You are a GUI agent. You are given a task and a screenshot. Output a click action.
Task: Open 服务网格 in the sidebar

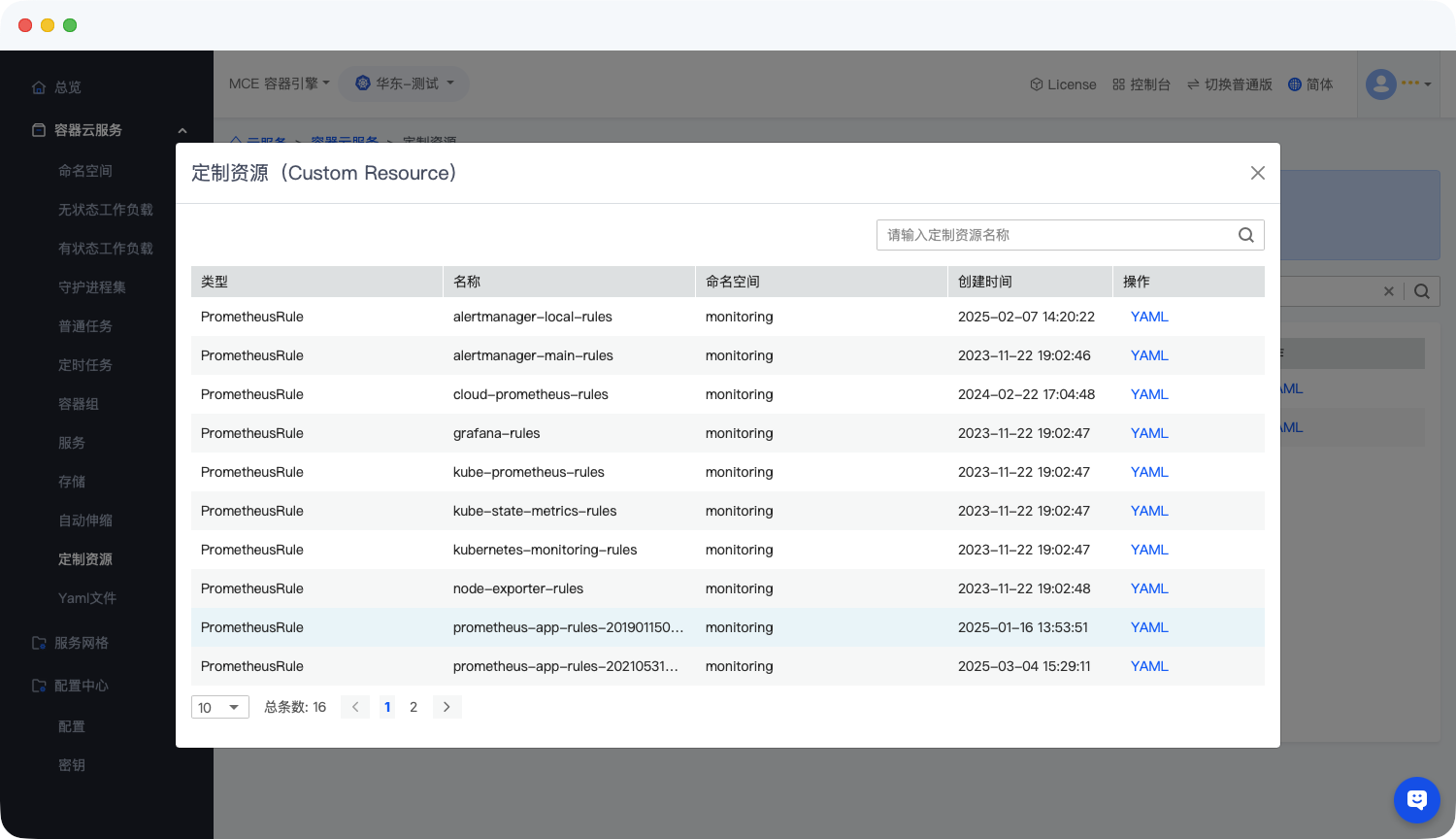(82, 643)
